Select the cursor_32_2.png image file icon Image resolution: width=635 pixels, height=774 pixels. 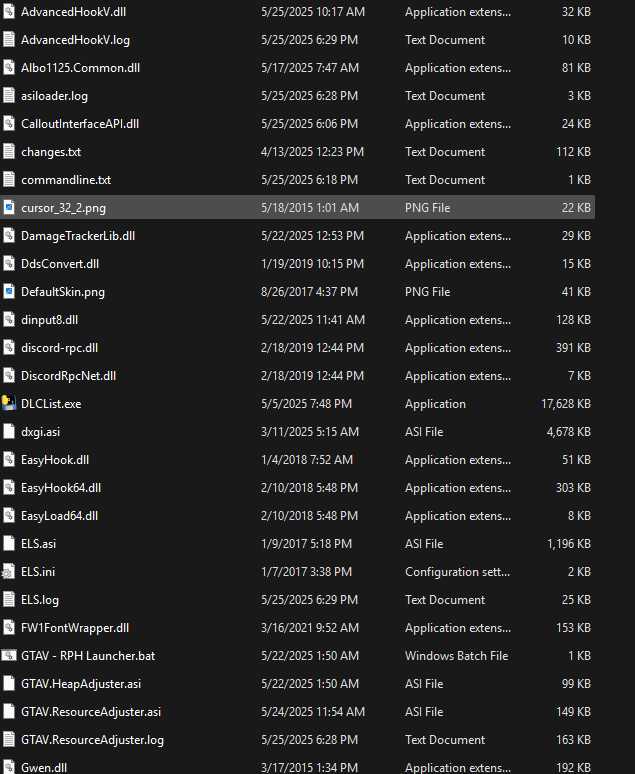pyautogui.click(x=9, y=208)
